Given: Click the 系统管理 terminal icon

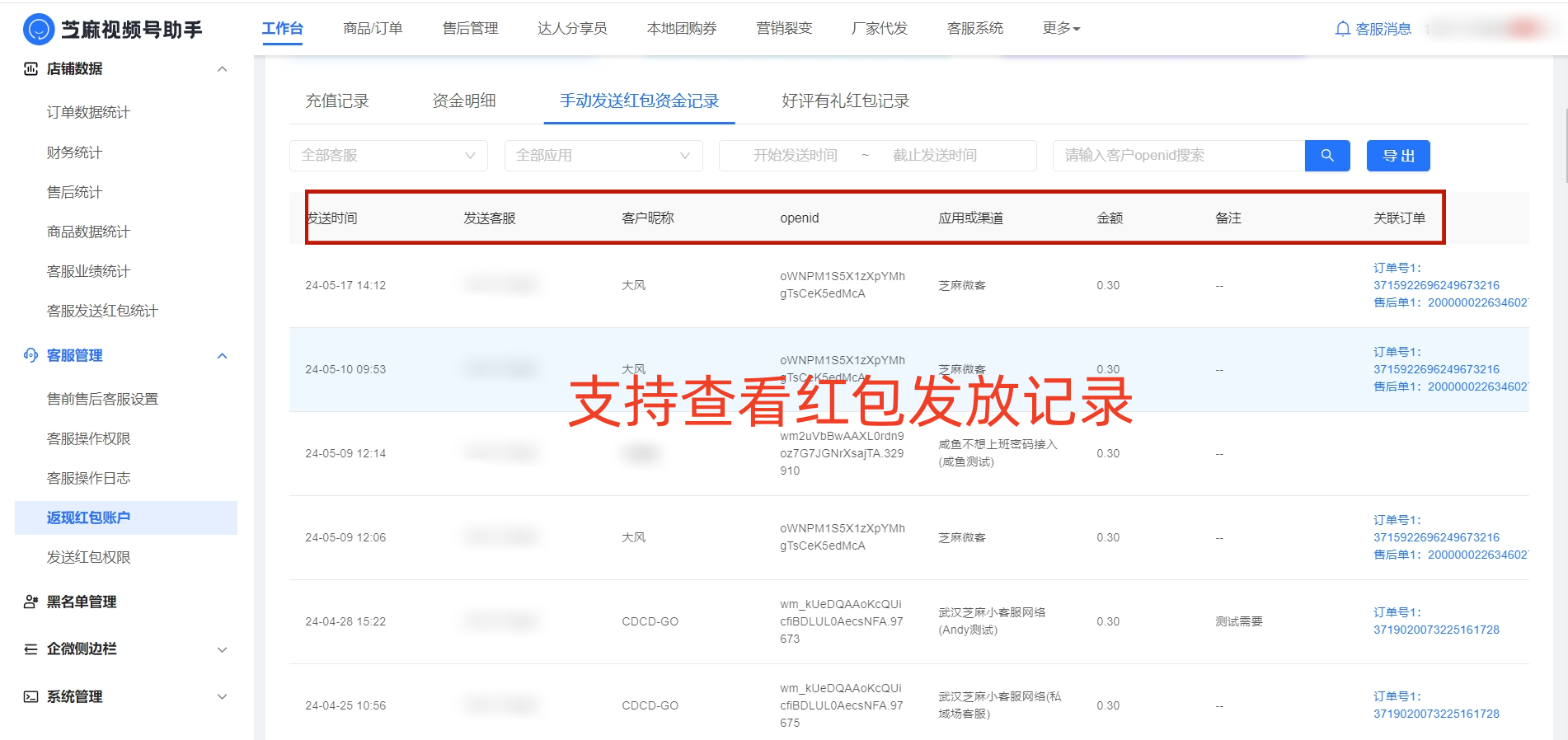Looking at the screenshot, I should click(31, 697).
